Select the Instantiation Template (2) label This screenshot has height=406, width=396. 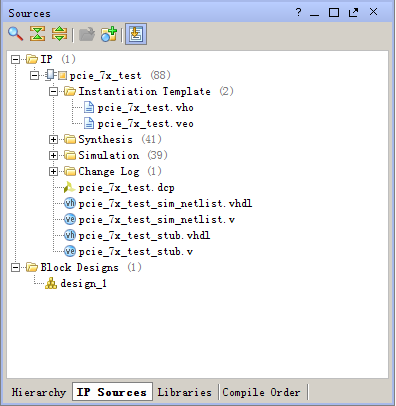point(156,91)
